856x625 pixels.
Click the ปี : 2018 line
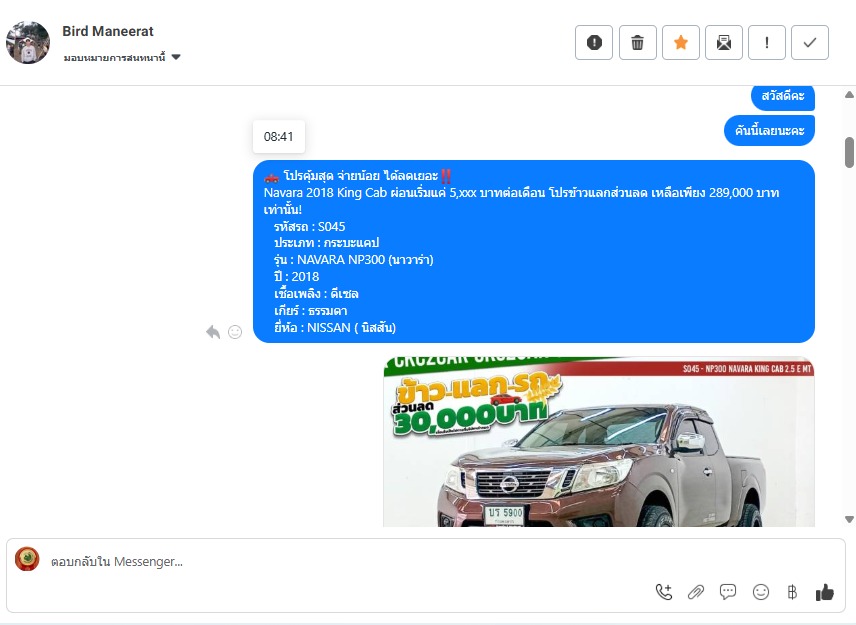click(296, 277)
